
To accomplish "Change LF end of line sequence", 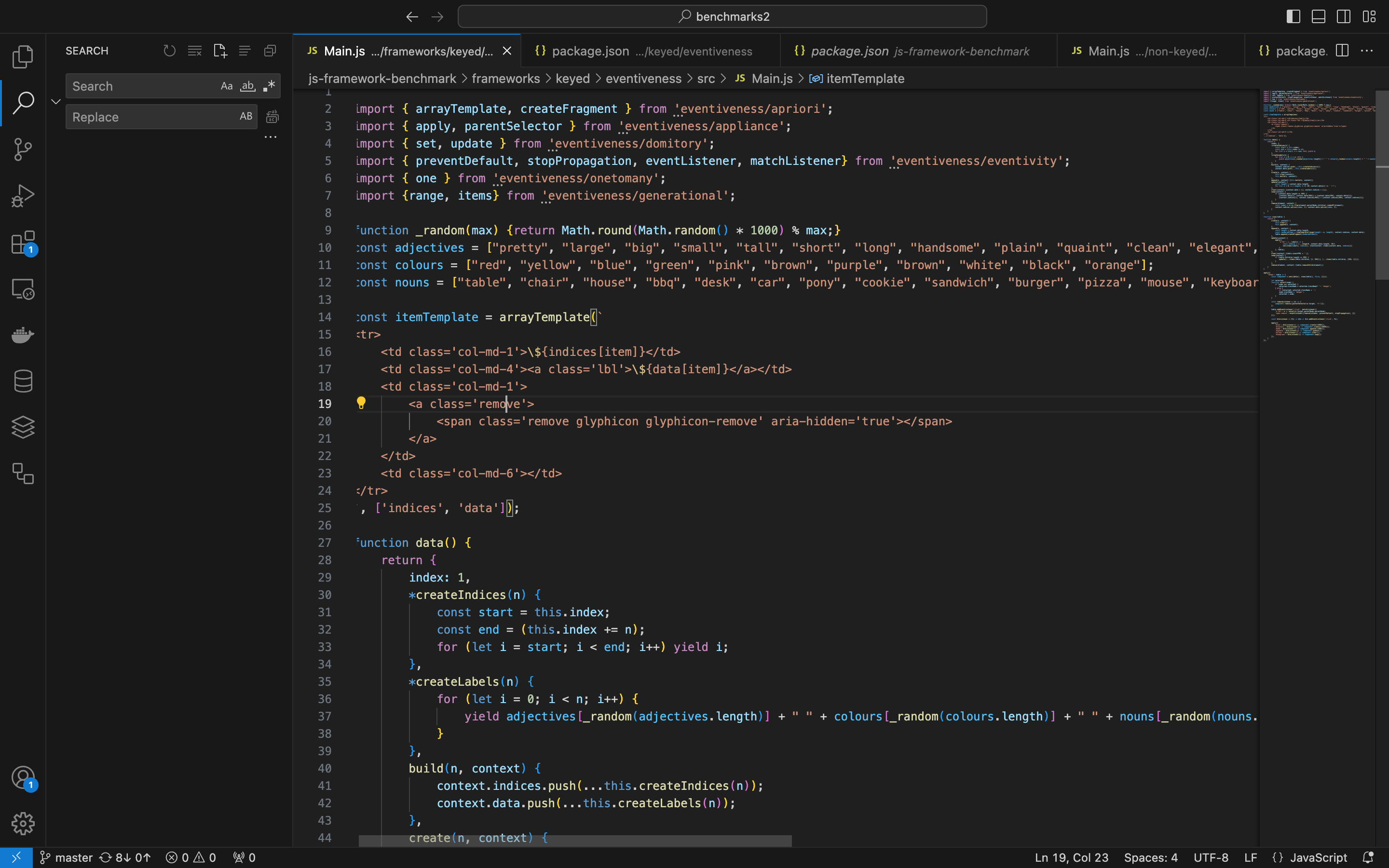I will 1251,858.
